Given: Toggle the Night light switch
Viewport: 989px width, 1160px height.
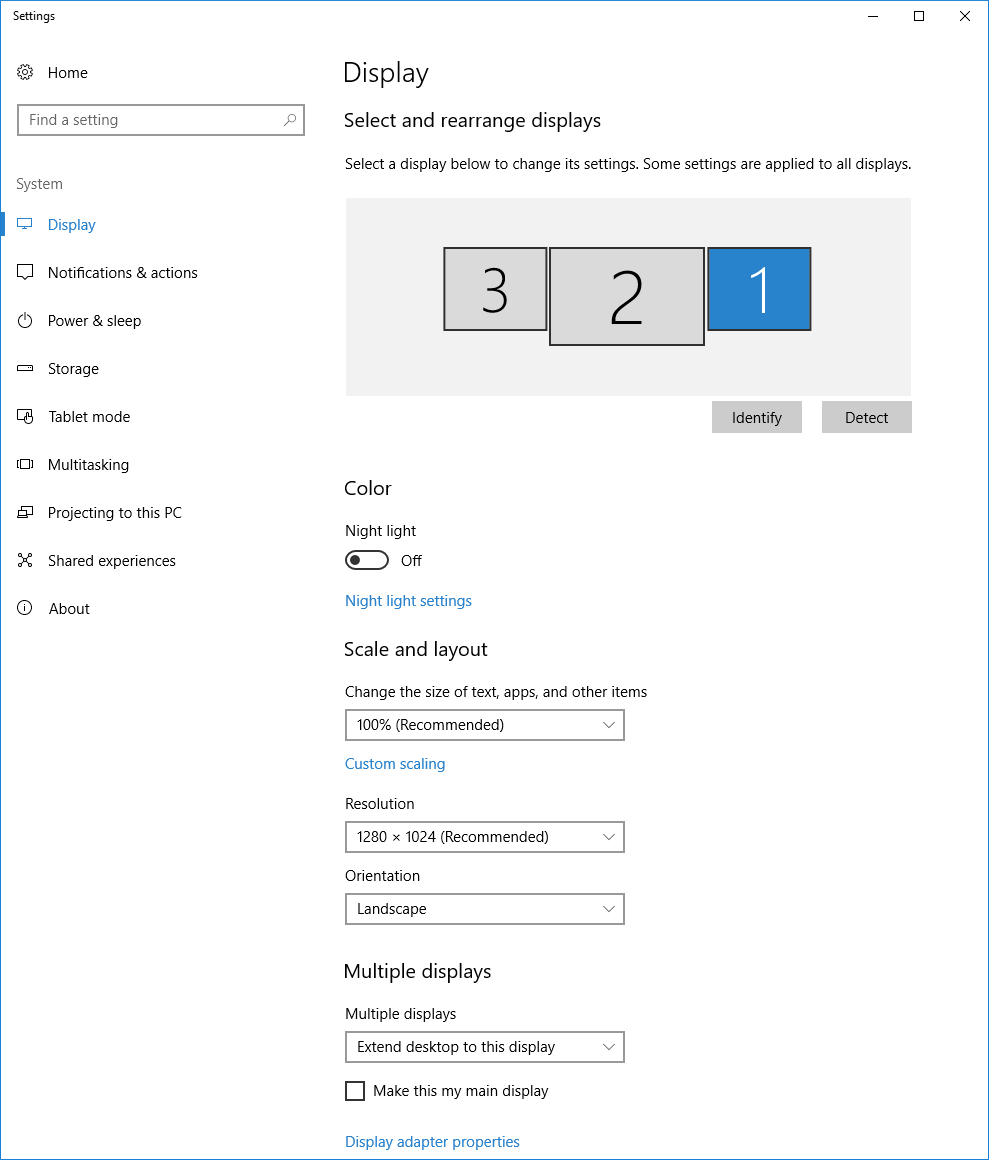Looking at the screenshot, I should [x=367, y=561].
